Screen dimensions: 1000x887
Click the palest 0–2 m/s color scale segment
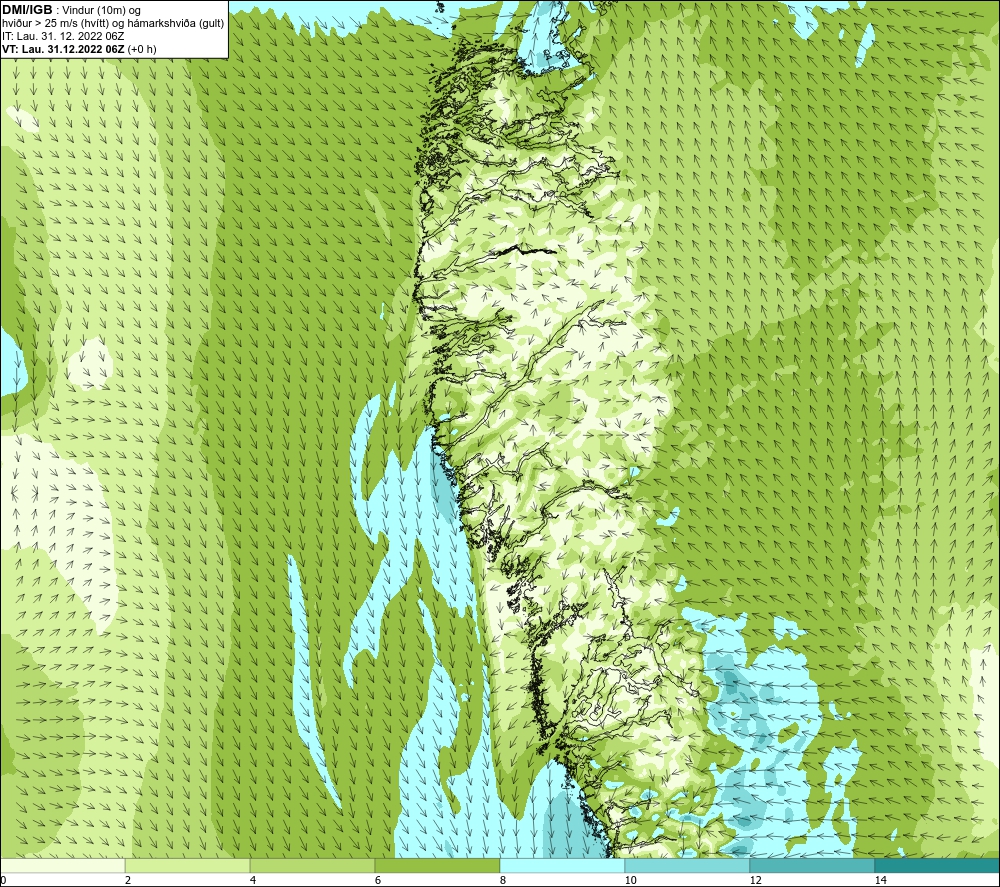(62, 865)
